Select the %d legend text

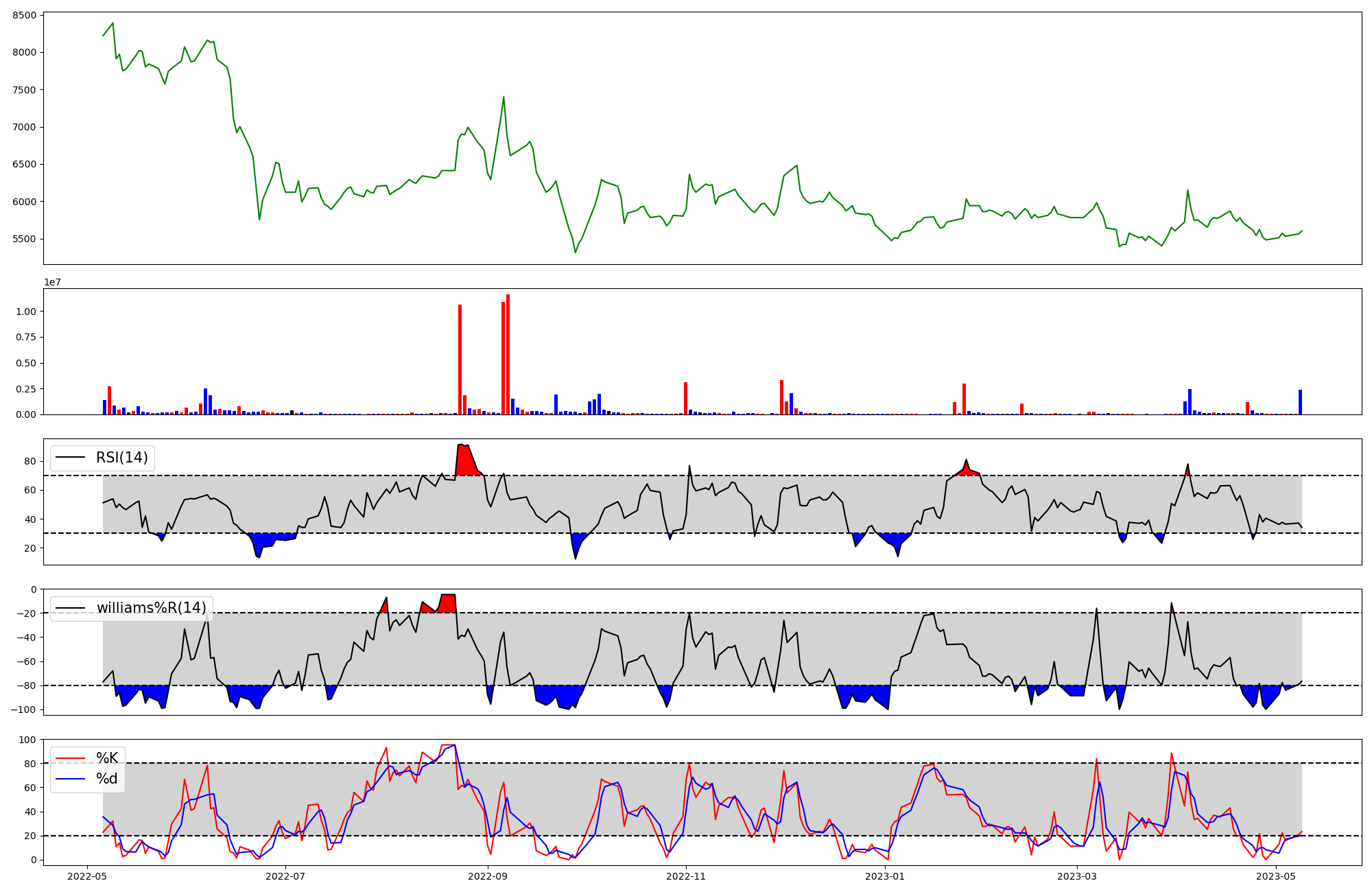tap(107, 779)
